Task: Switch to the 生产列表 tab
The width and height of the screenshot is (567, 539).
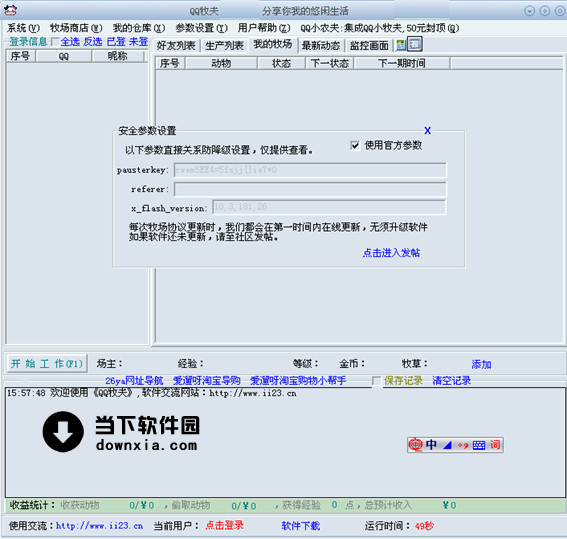Action: tap(224, 46)
